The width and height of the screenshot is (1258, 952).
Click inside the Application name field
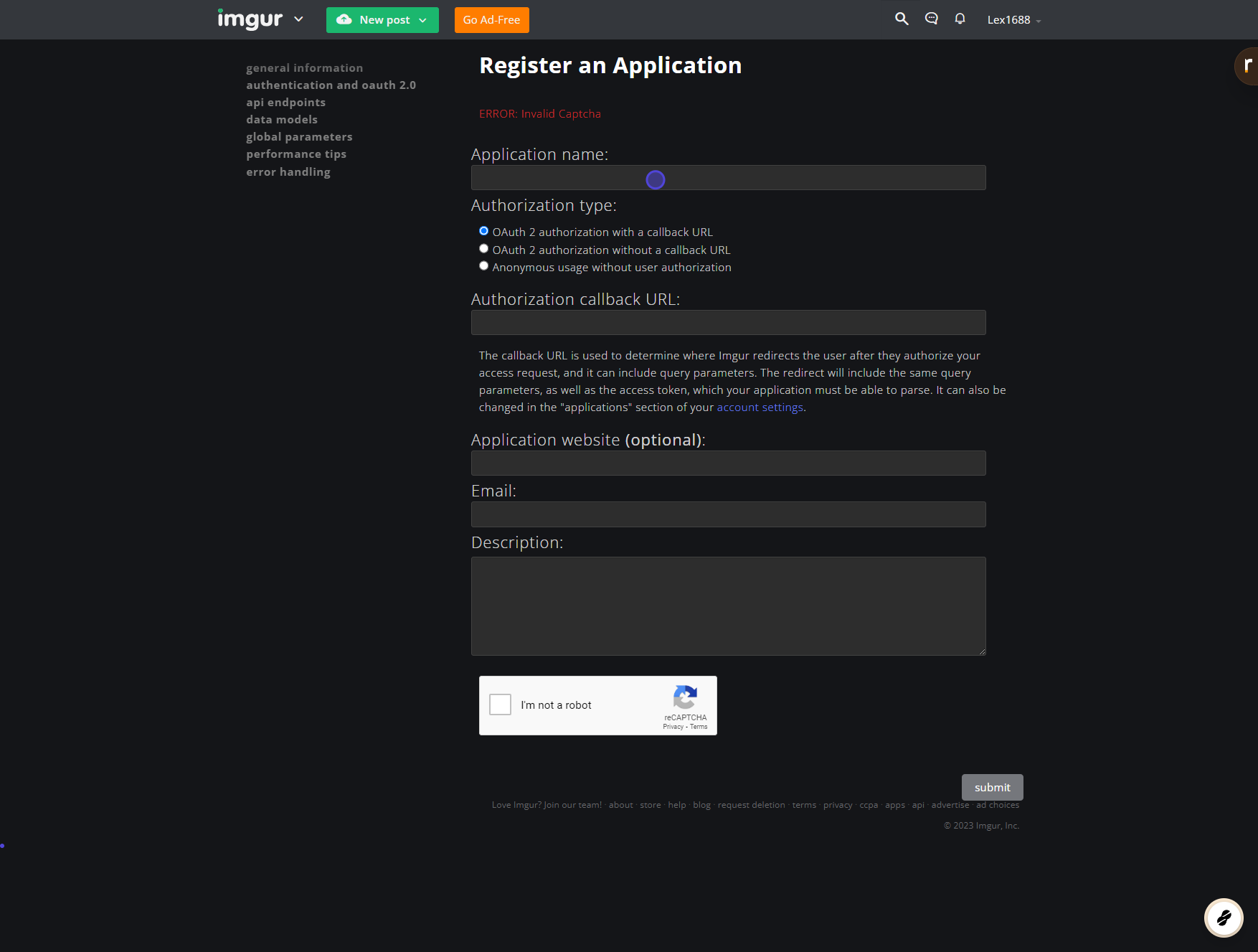[728, 177]
